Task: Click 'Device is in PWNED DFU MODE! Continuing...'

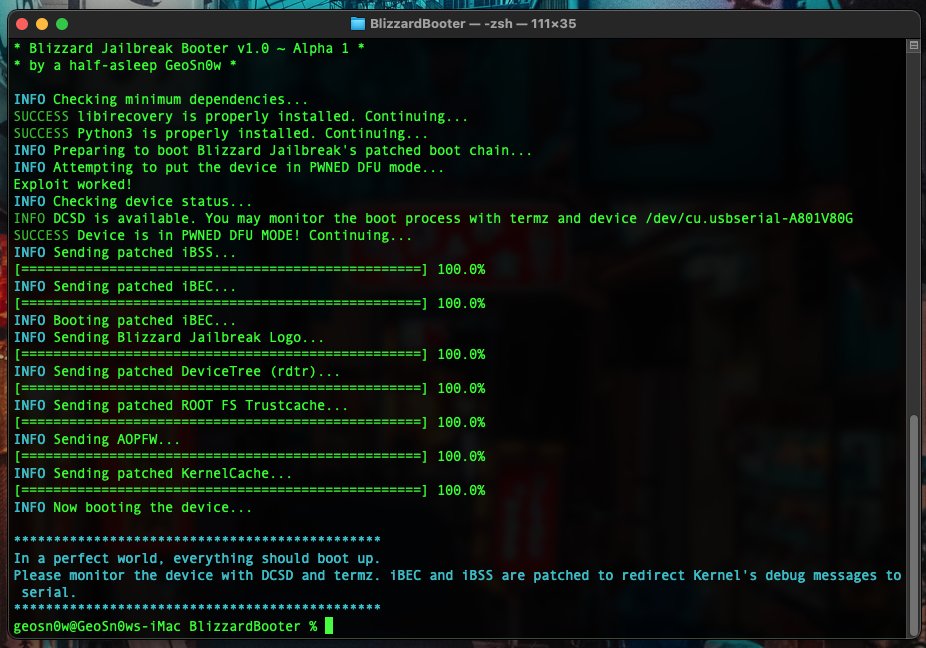Action: click(x=244, y=236)
